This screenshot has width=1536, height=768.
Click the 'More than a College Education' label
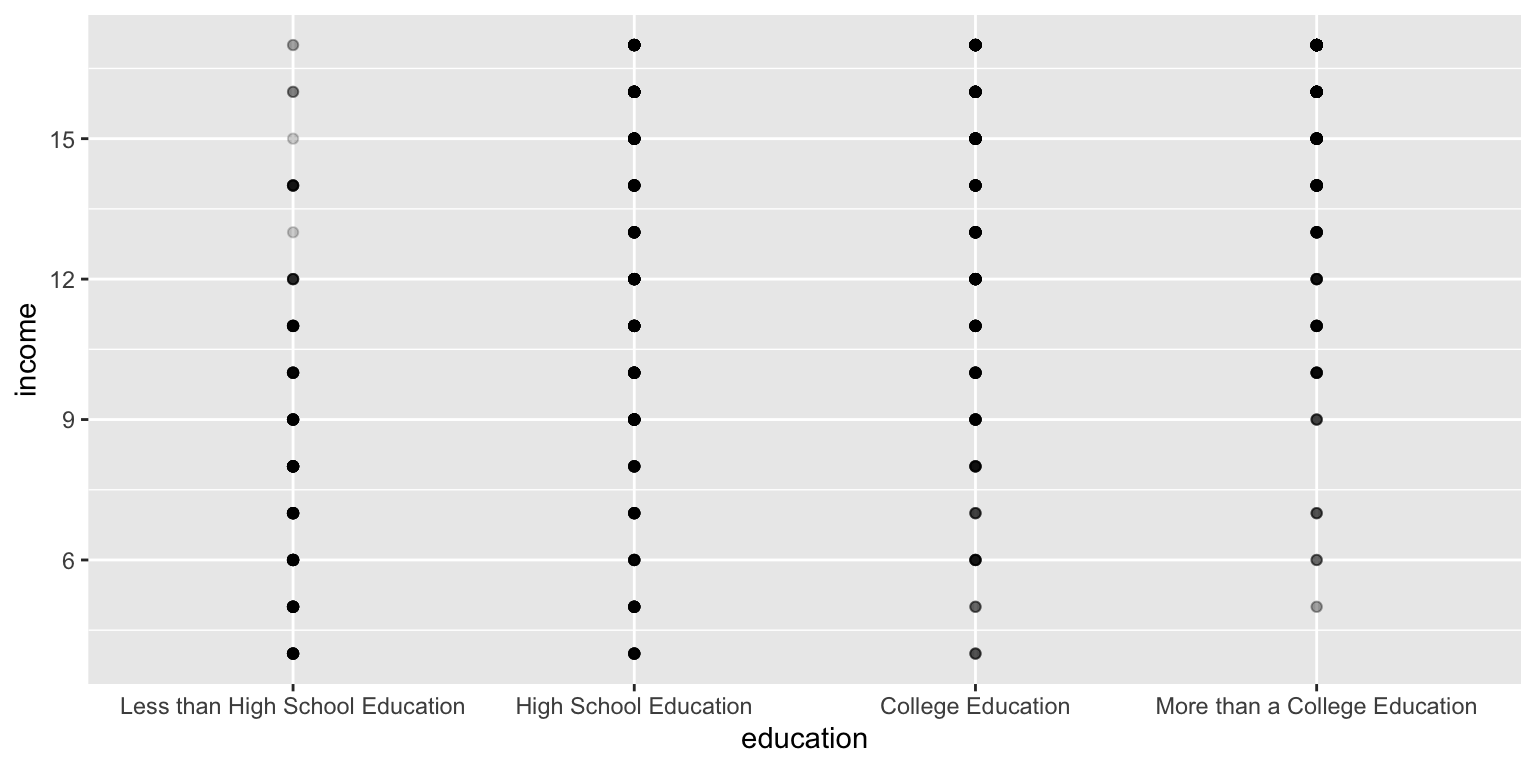[x=1316, y=707]
